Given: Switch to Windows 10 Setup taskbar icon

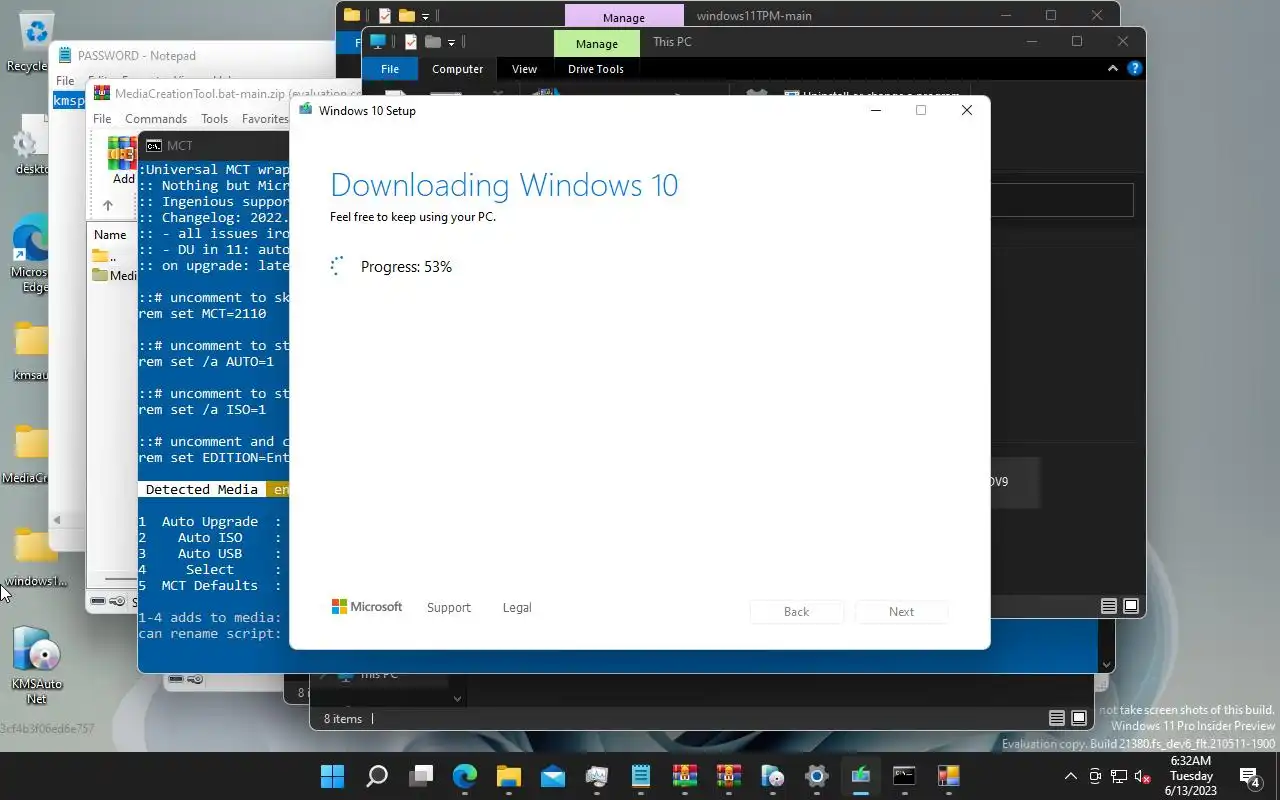Looking at the screenshot, I should point(861,776).
